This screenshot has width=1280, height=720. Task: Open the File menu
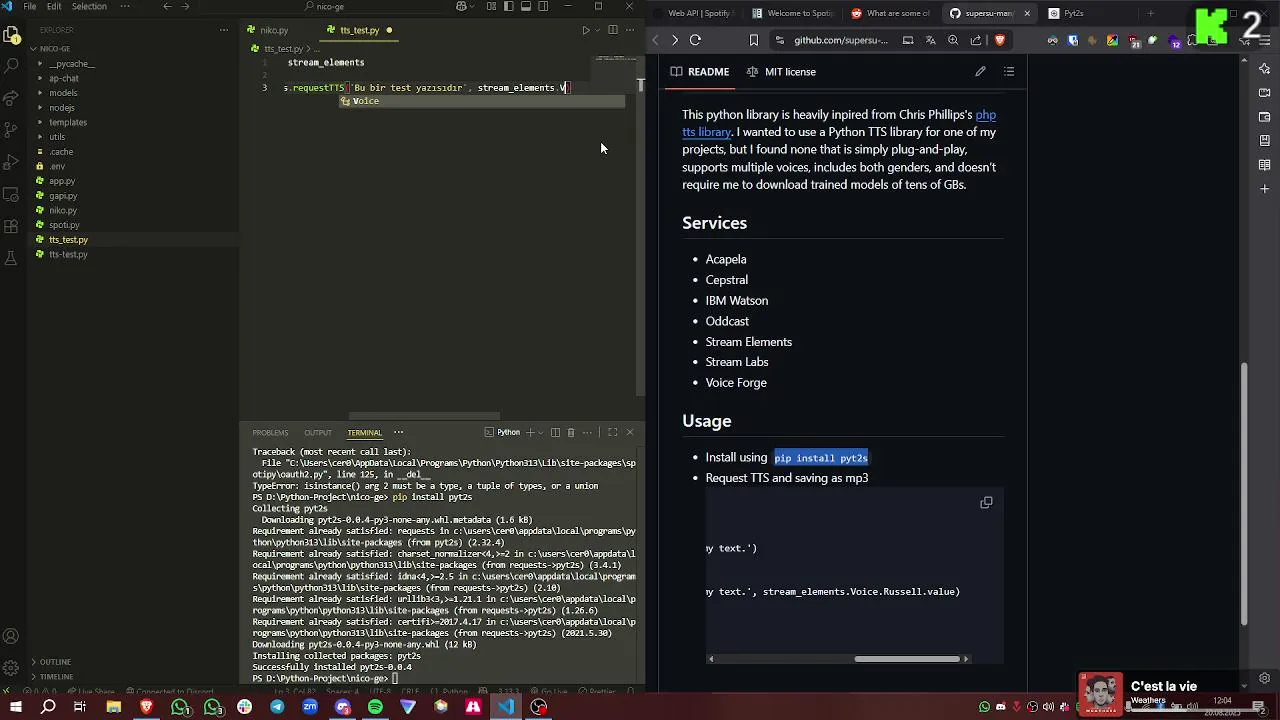click(30, 6)
